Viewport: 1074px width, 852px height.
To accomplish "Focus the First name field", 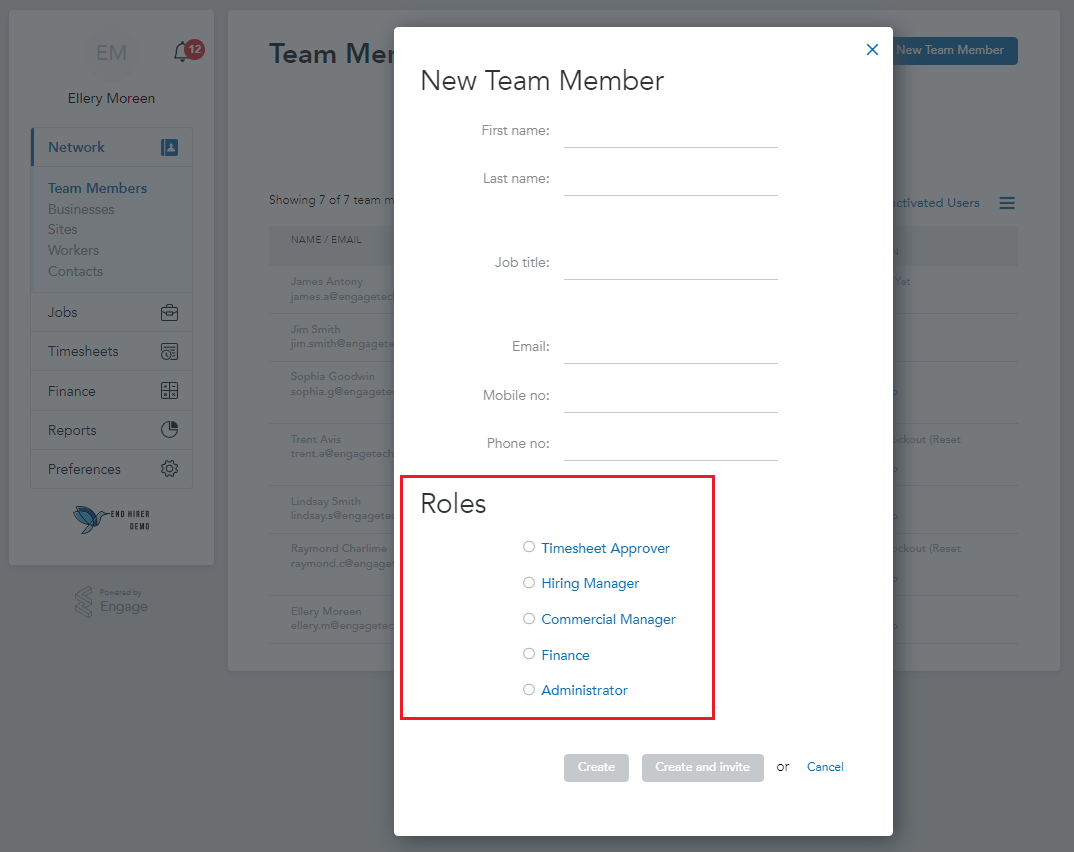I will [x=671, y=133].
